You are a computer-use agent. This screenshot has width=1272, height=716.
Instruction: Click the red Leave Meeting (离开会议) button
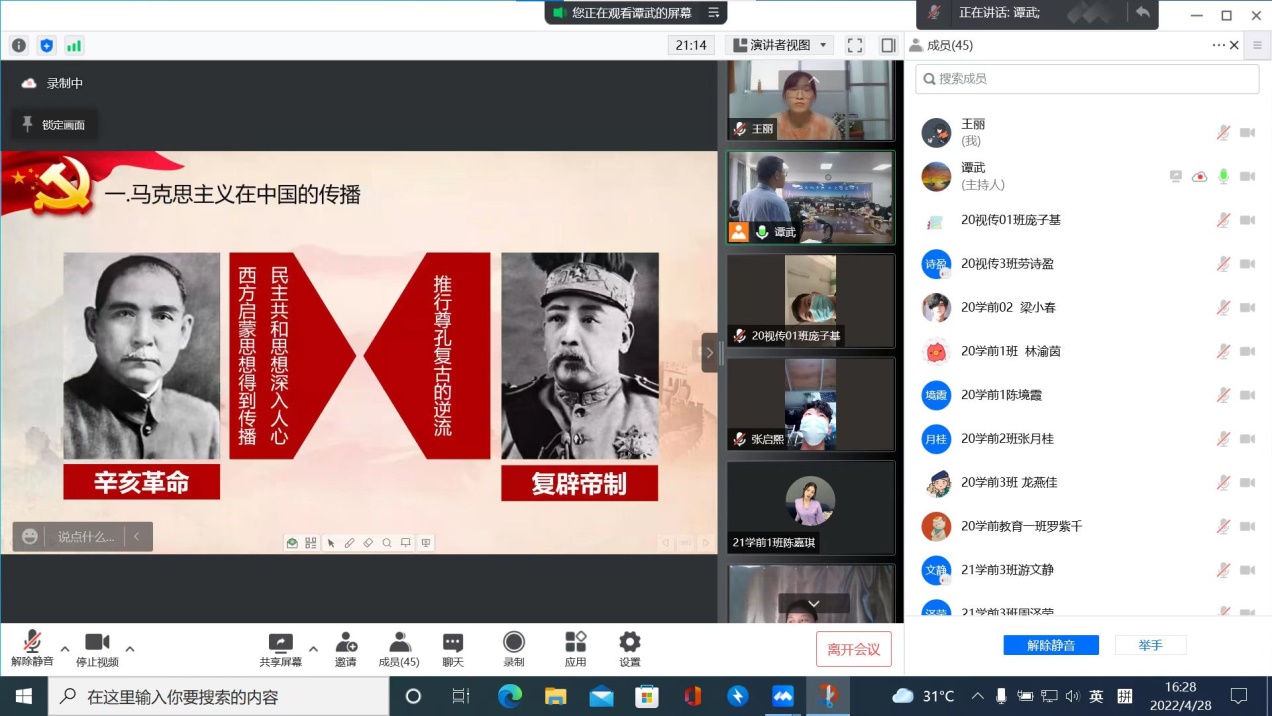853,649
